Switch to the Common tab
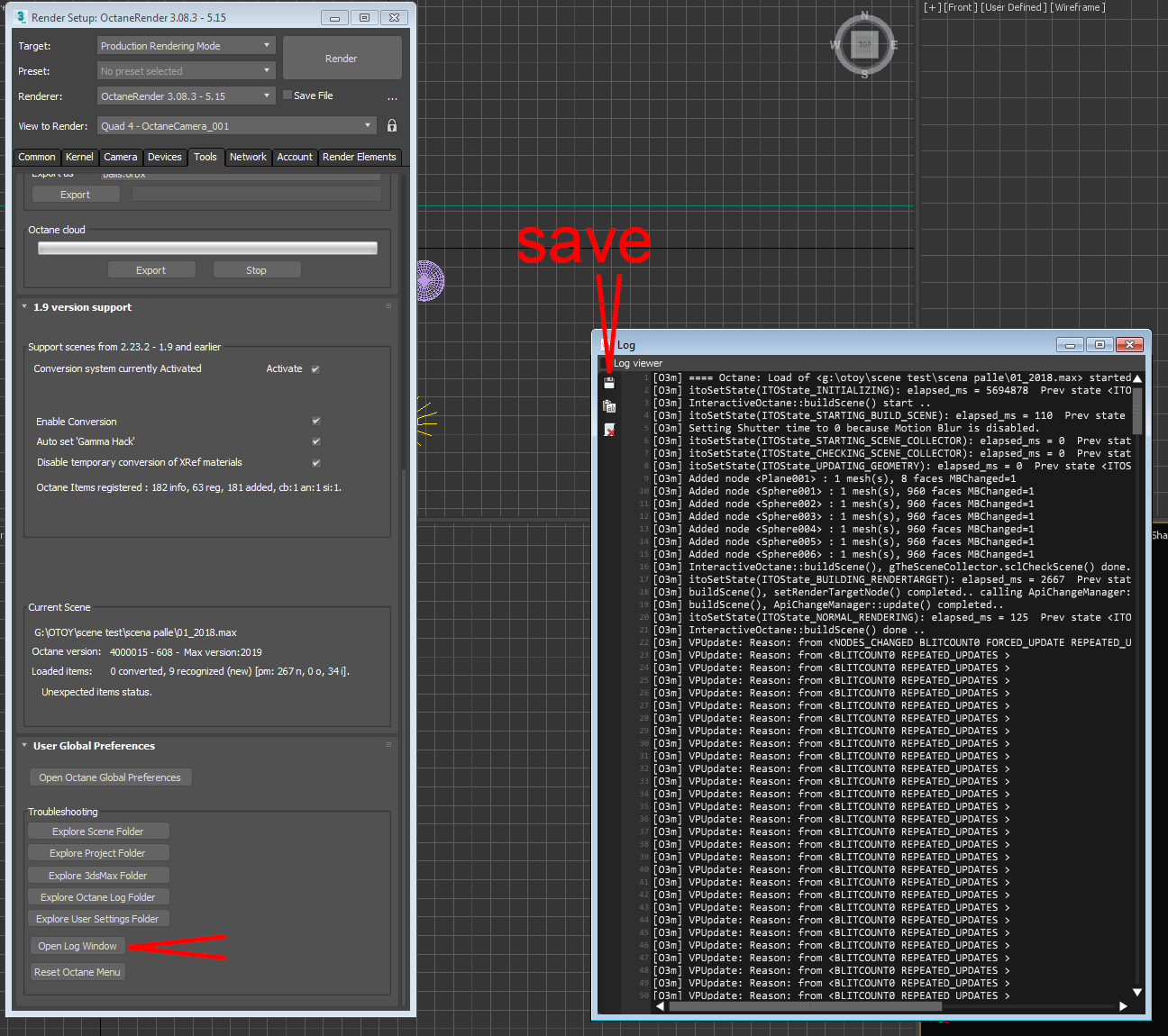This screenshot has height=1036, width=1168. 37,157
